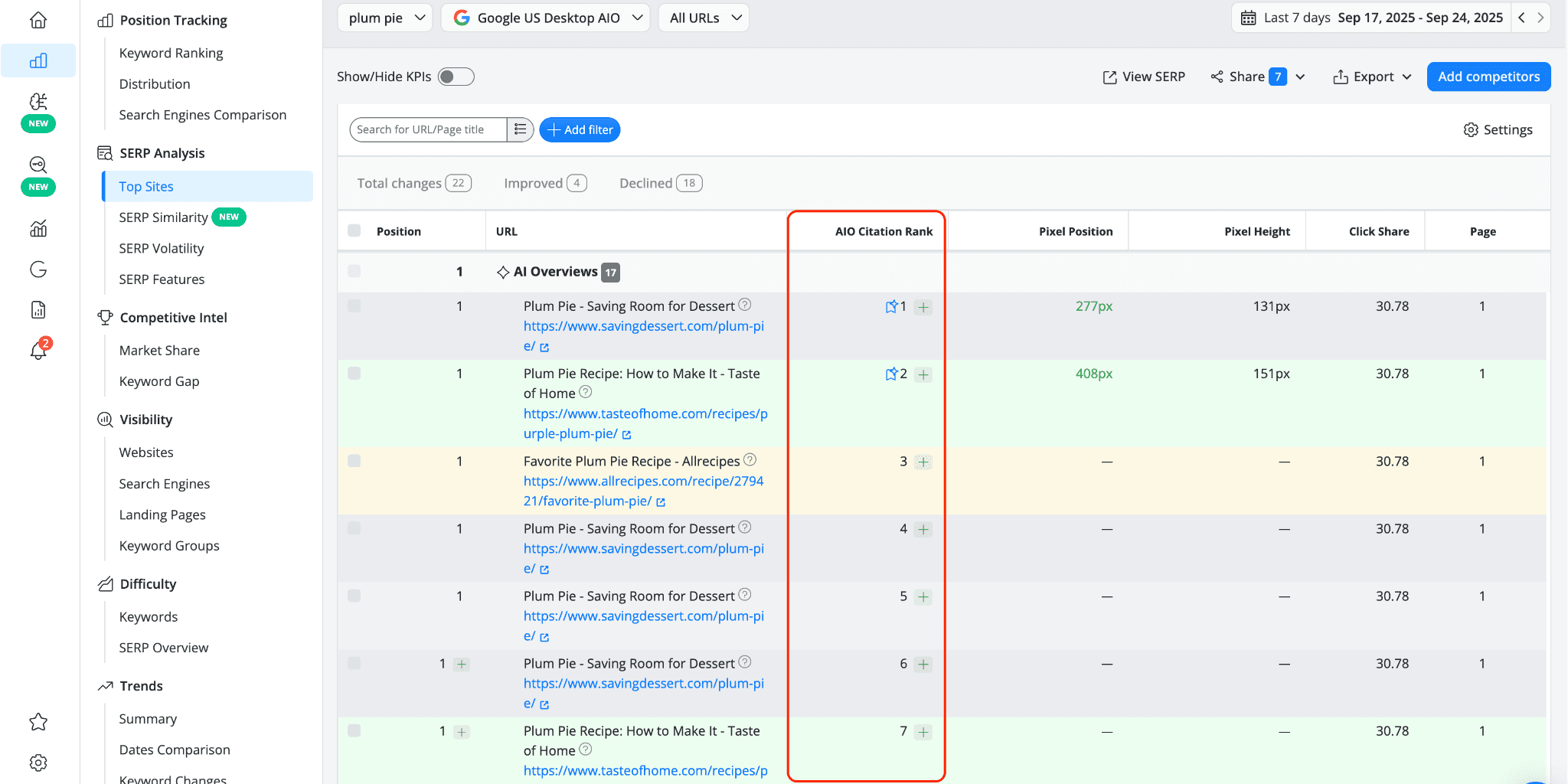Click plus next to citation rank 3

tap(923, 462)
